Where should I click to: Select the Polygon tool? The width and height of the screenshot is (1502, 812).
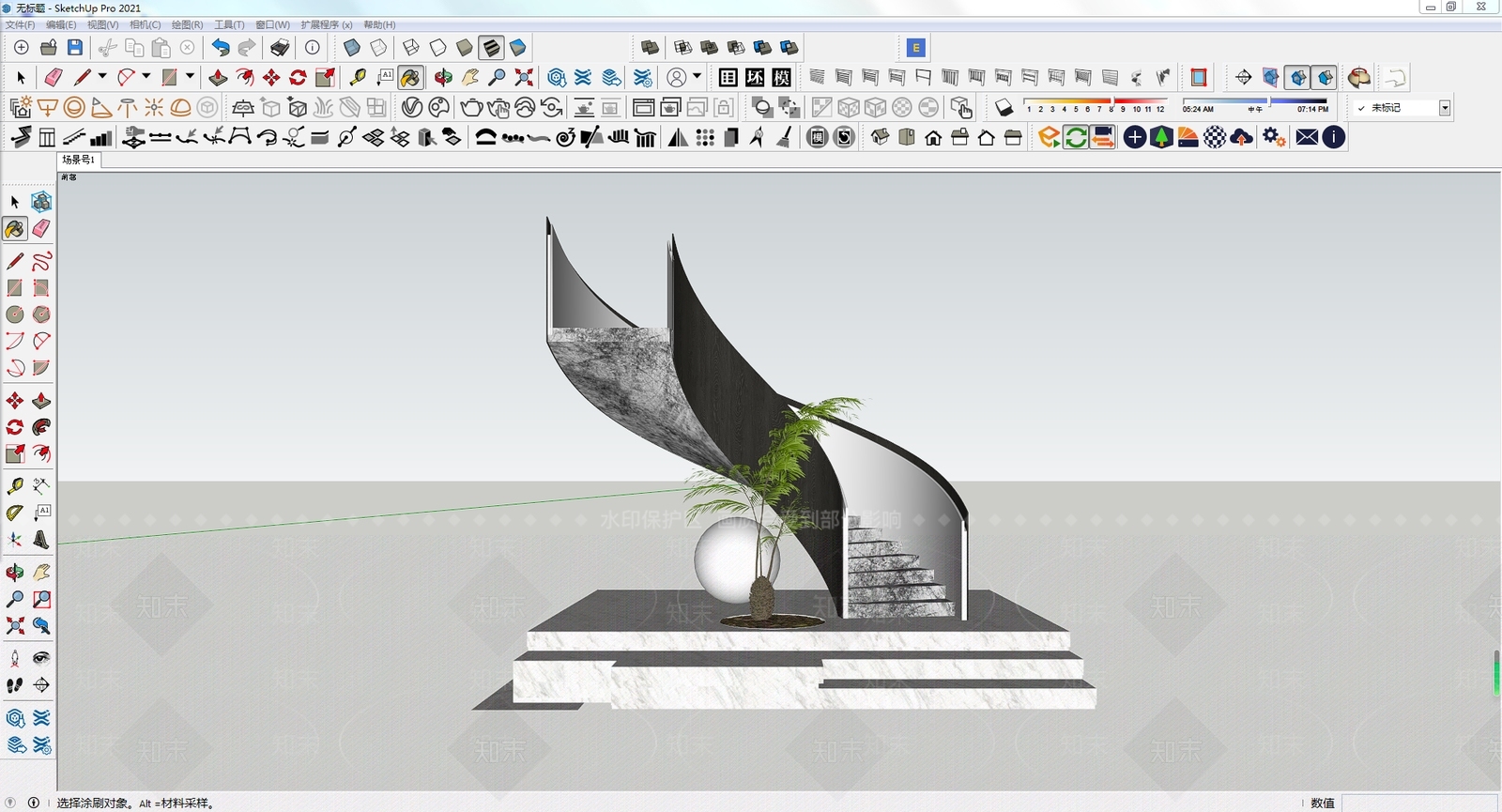(x=41, y=314)
